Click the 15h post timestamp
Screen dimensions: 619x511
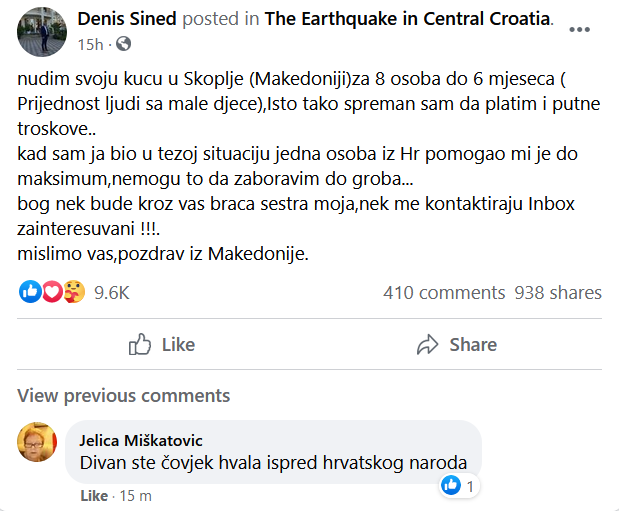coord(90,44)
